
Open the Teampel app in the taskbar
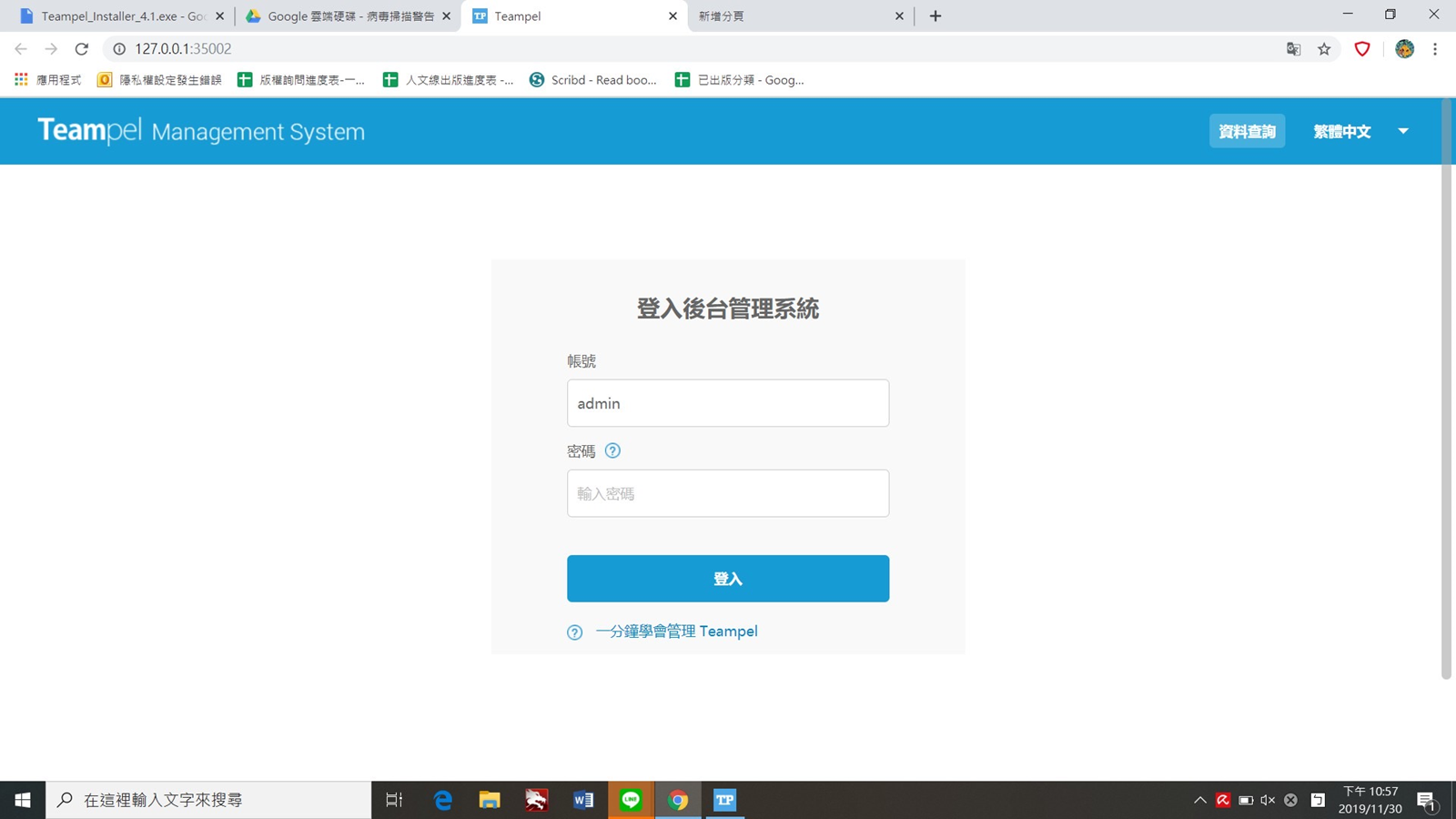[x=724, y=800]
